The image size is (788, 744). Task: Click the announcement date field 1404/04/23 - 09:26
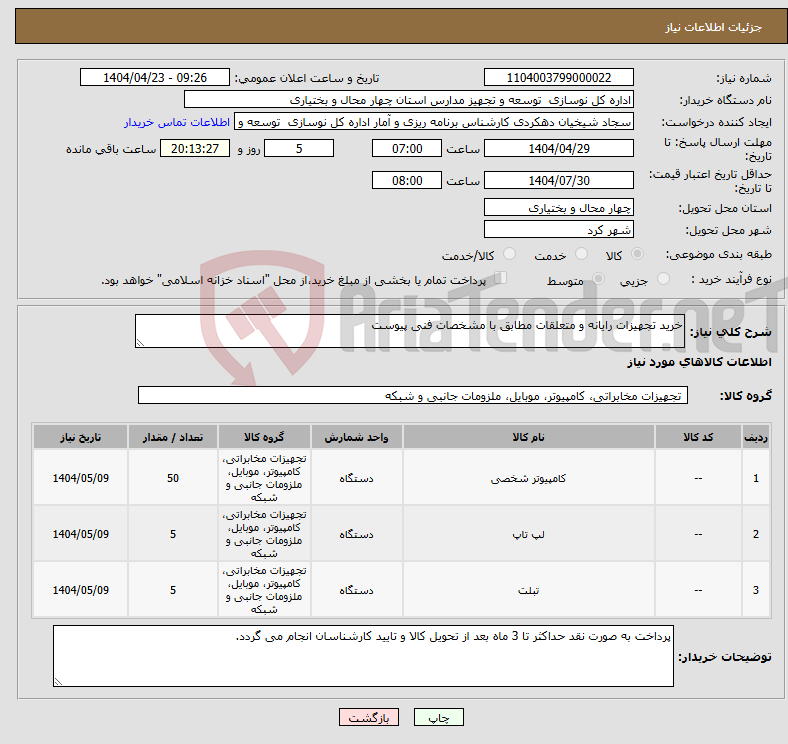tap(155, 77)
